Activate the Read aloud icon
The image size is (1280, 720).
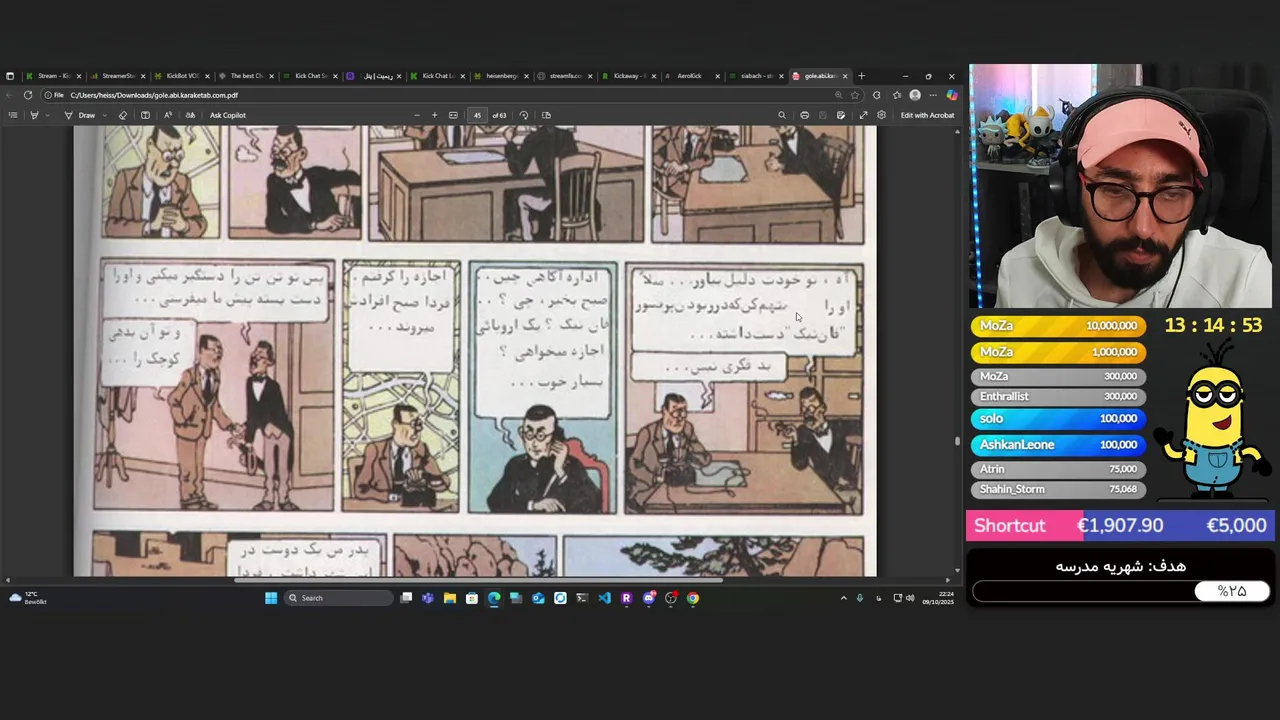pyautogui.click(x=168, y=115)
